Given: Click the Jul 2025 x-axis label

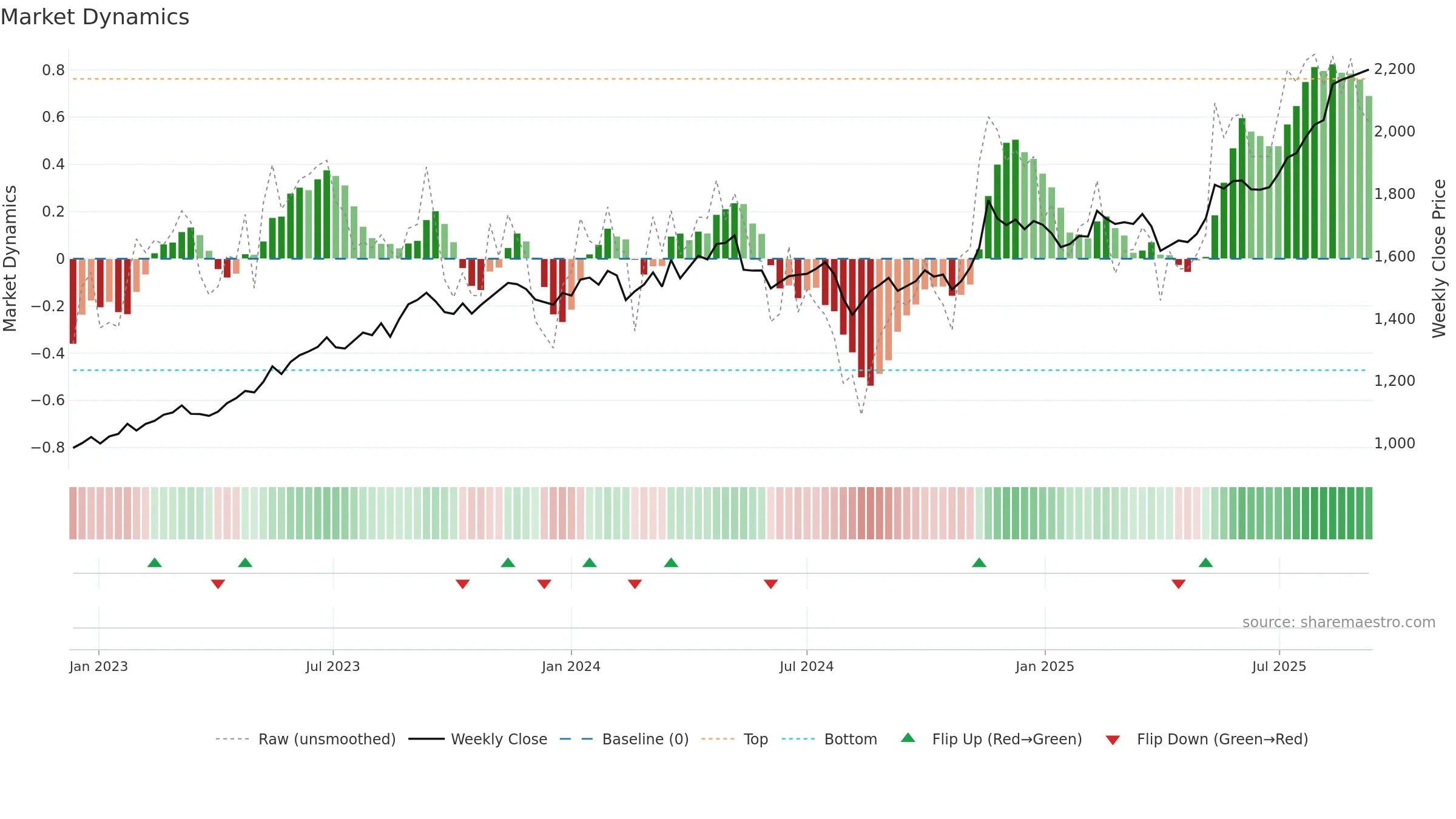Looking at the screenshot, I should pos(1279,666).
